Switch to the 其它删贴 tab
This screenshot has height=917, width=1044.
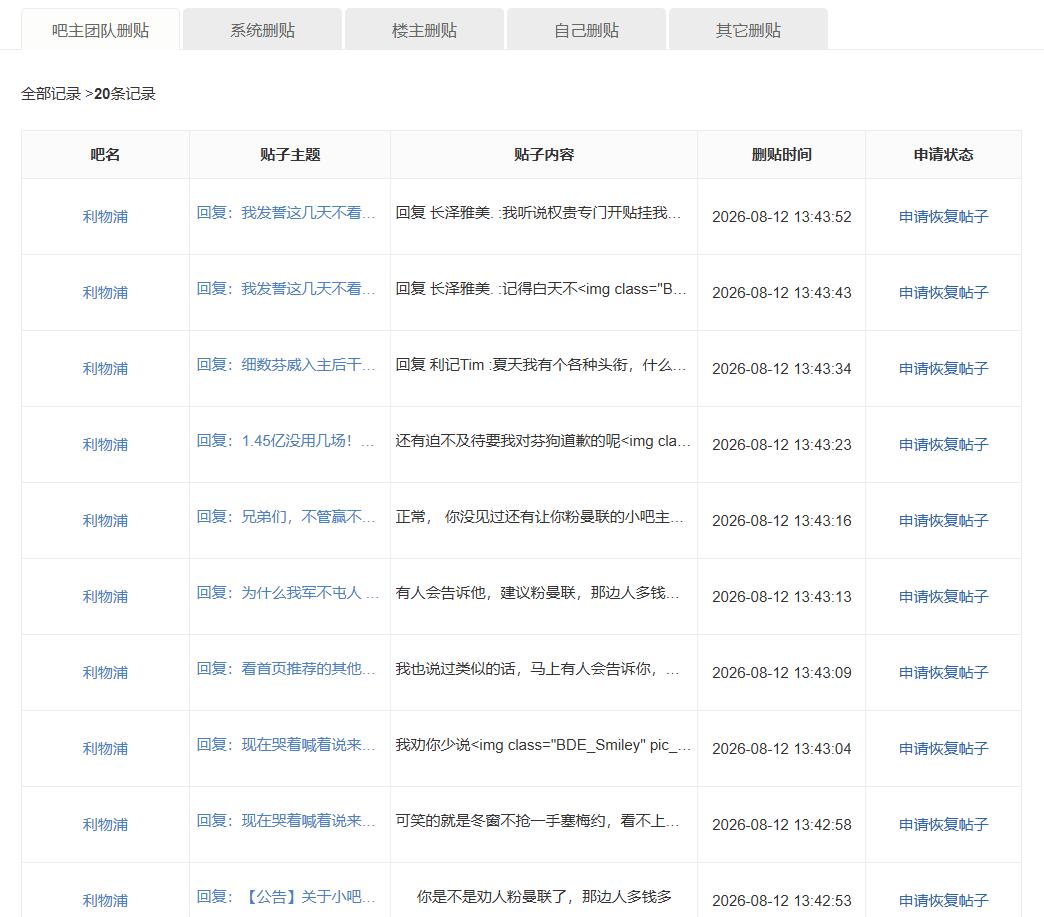click(x=748, y=30)
